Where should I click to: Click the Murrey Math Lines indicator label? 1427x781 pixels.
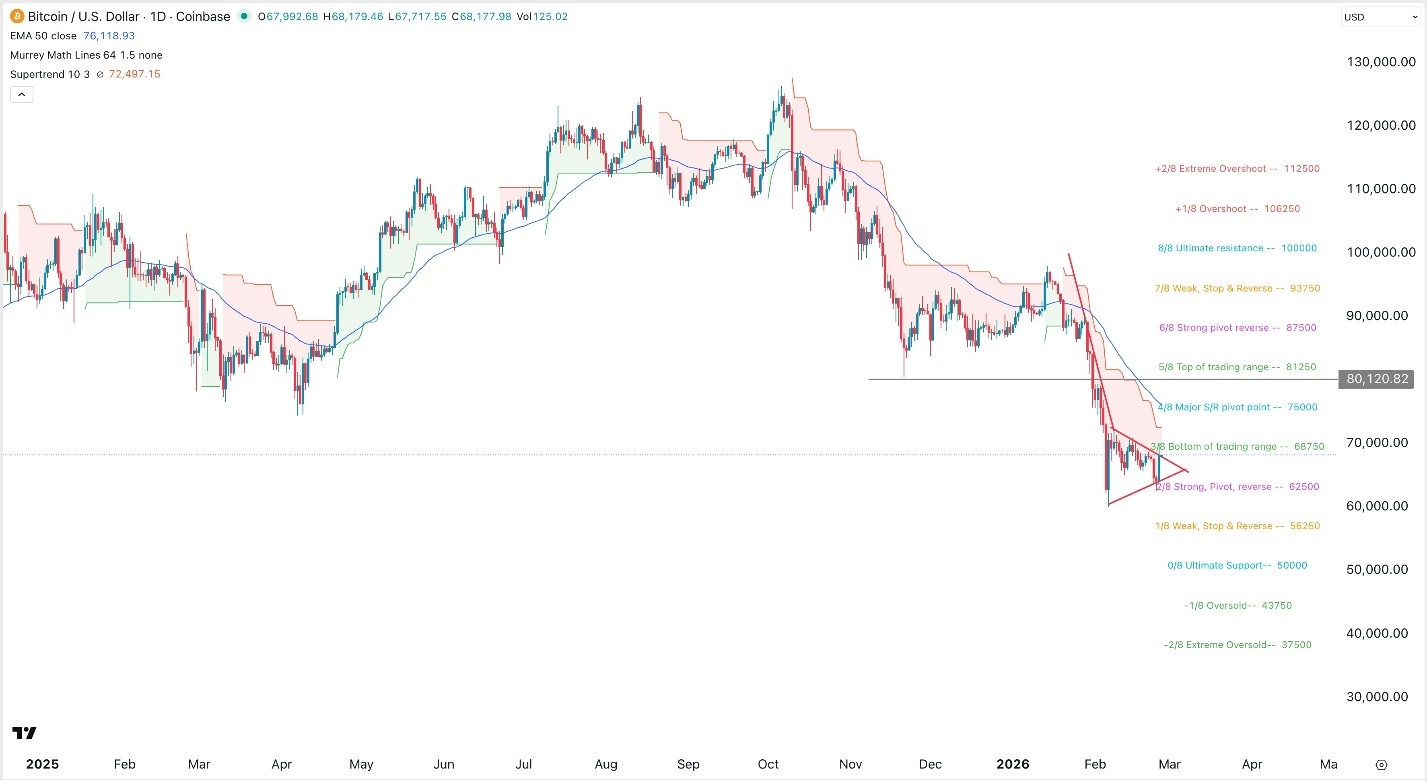pos(85,55)
